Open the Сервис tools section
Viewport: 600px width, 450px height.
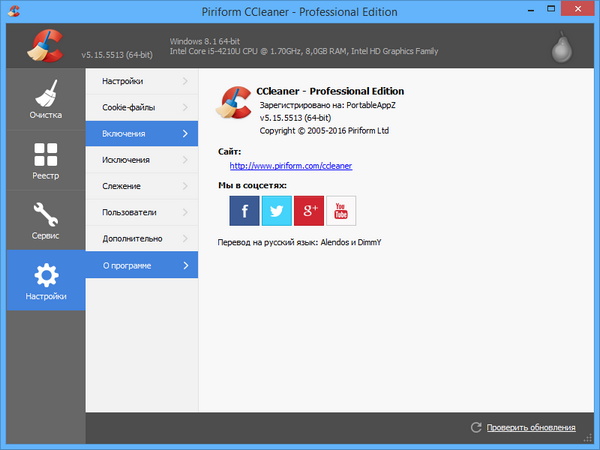[x=46, y=221]
